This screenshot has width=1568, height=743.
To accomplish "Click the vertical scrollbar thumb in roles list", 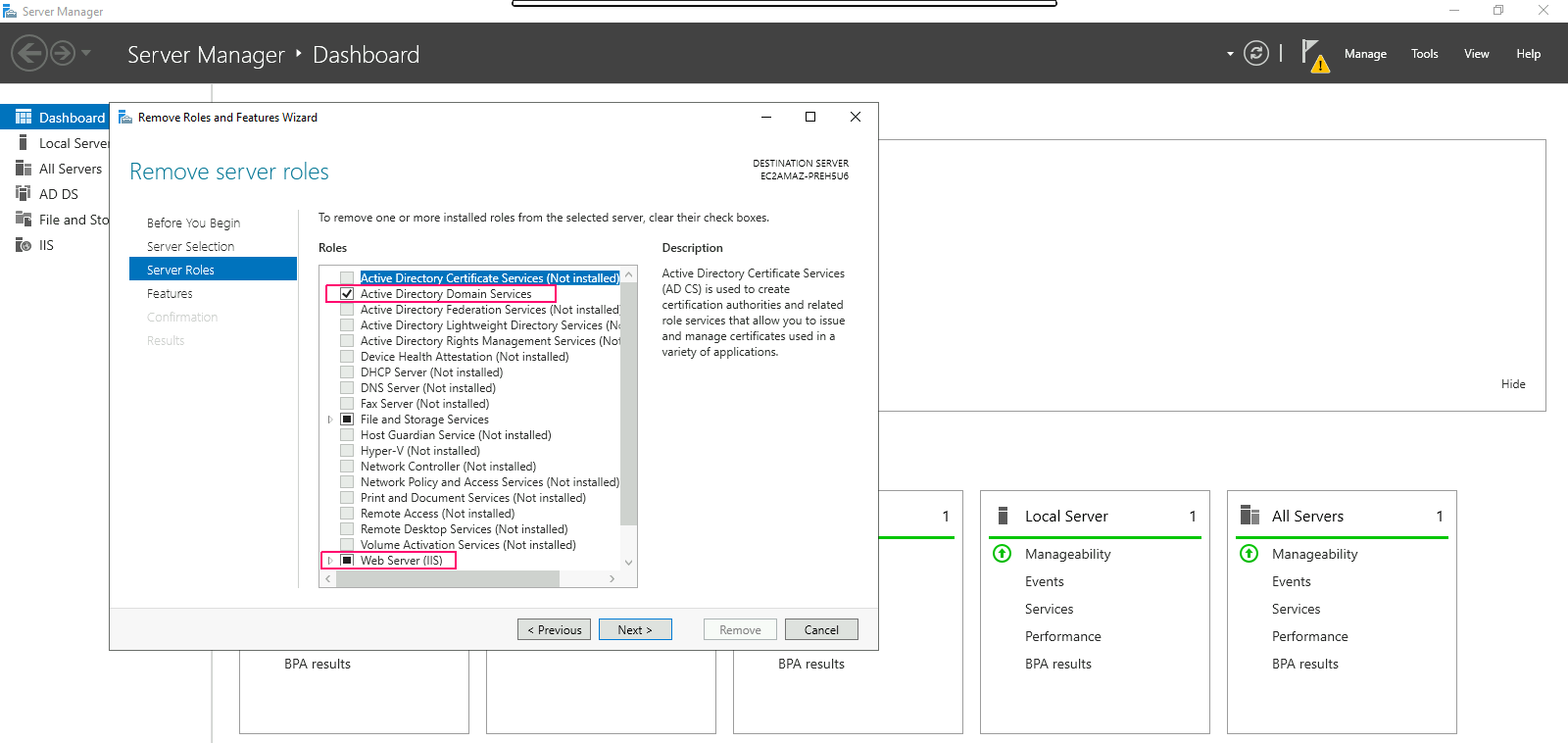I will pyautogui.click(x=628, y=404).
